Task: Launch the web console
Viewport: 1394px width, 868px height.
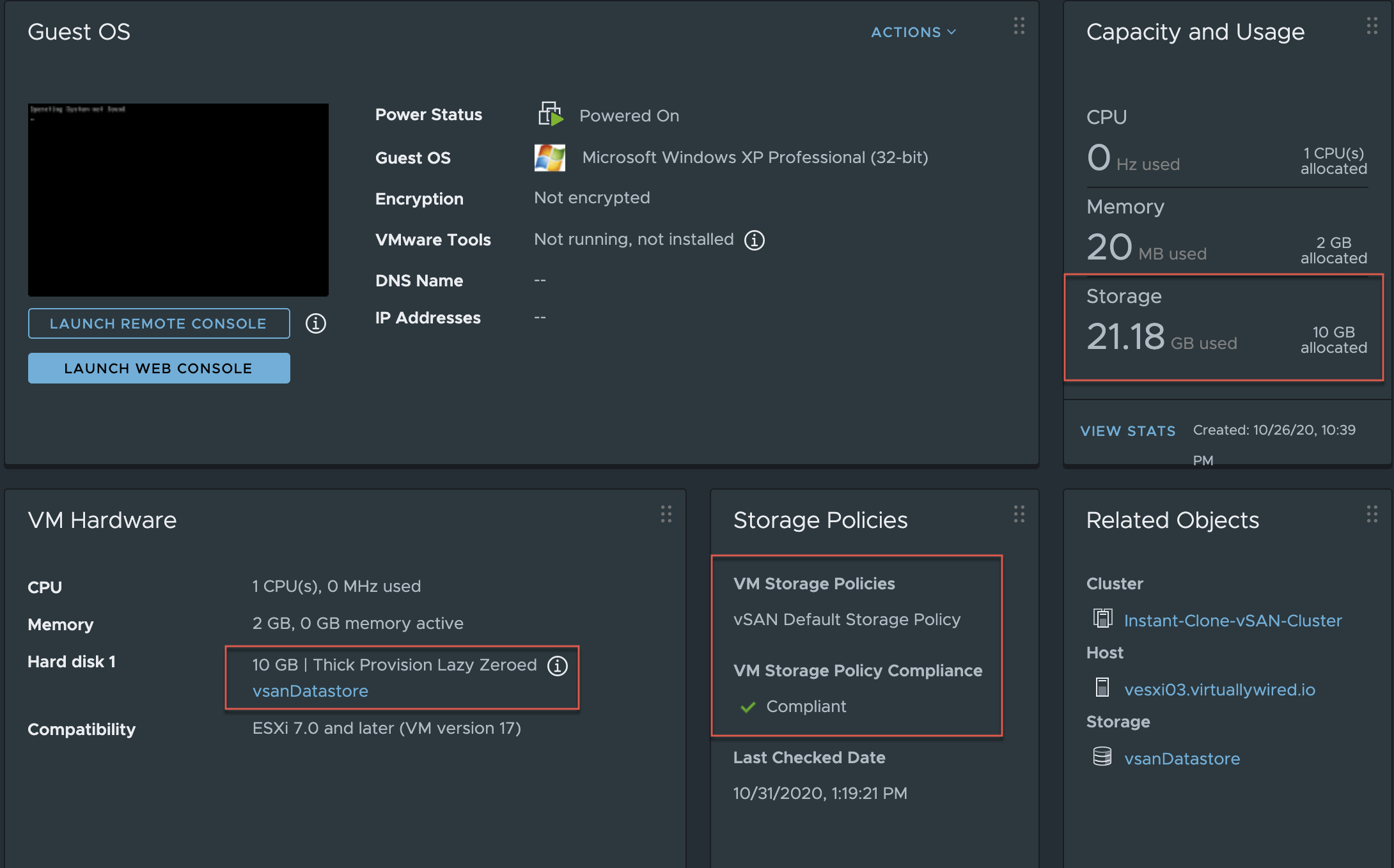Action: 159,368
